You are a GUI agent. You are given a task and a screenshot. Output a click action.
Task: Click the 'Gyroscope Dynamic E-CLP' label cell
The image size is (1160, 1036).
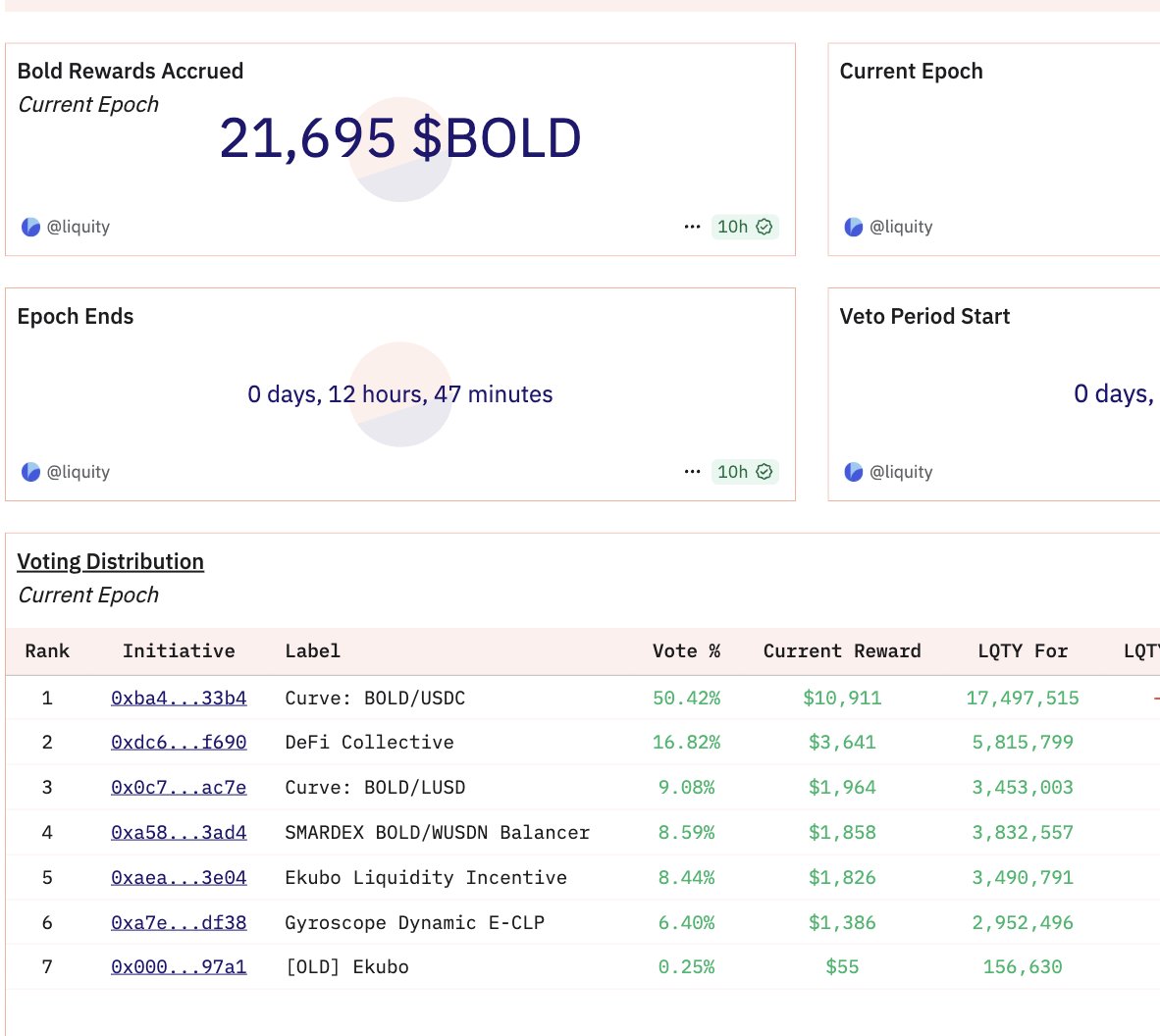point(414,922)
